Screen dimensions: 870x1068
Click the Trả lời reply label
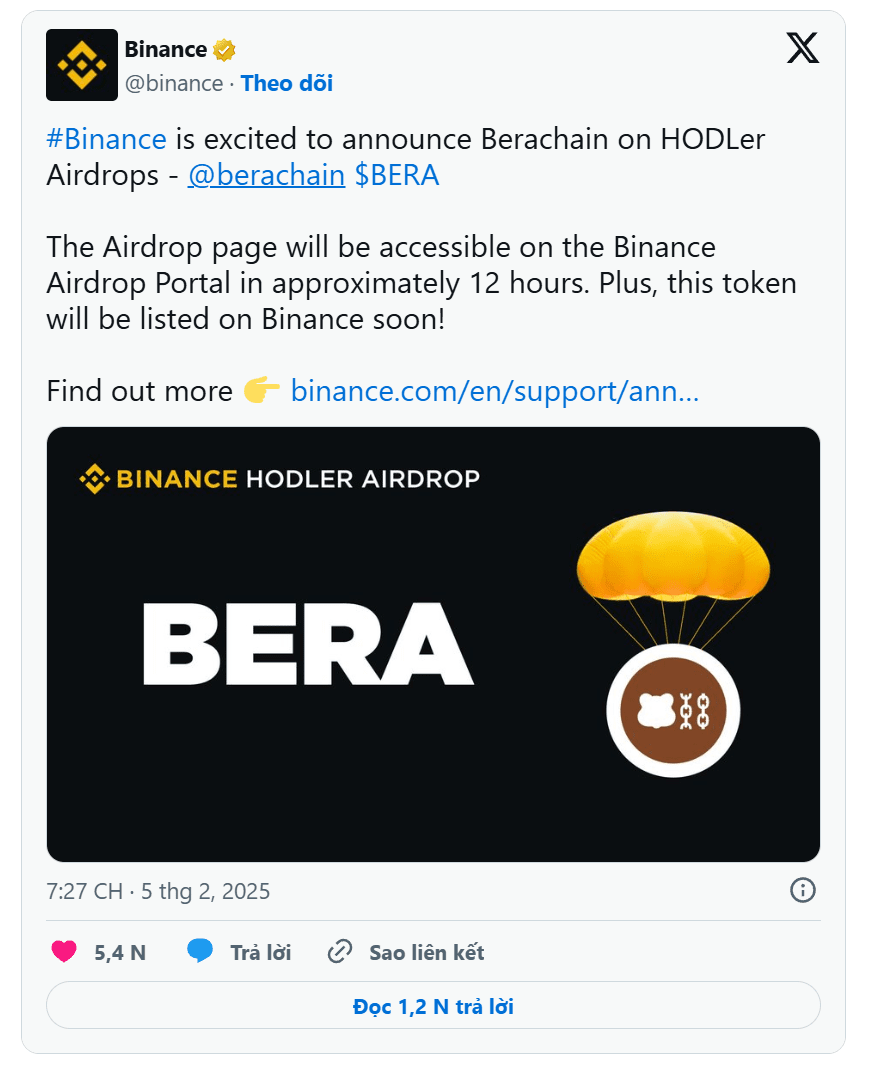pos(260,953)
